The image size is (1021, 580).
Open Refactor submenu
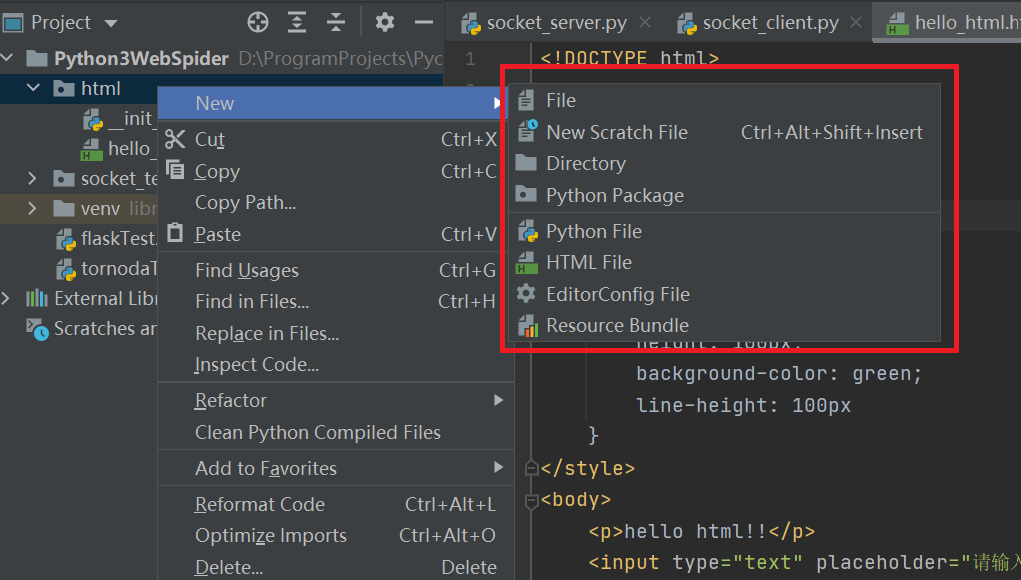[231, 401]
